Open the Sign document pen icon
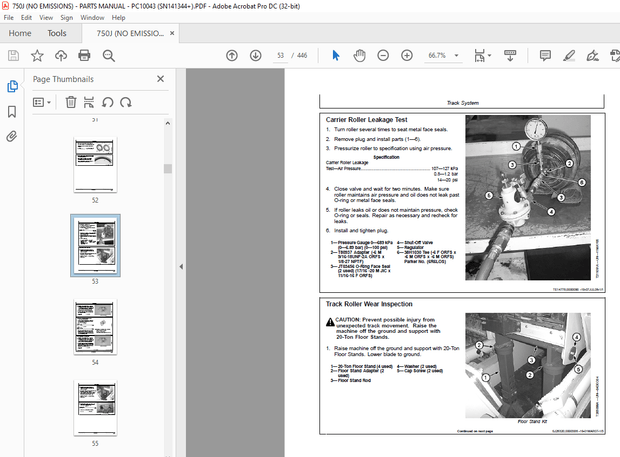 click(592, 56)
